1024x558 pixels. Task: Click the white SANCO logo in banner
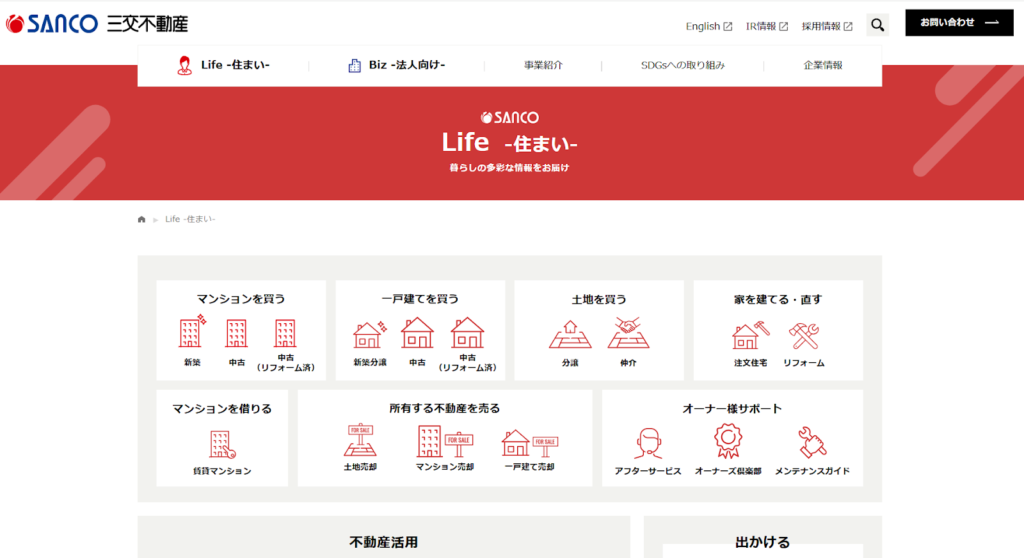click(x=509, y=118)
